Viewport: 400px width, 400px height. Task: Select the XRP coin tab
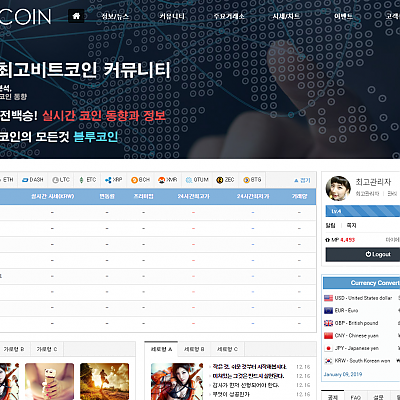click(x=114, y=180)
